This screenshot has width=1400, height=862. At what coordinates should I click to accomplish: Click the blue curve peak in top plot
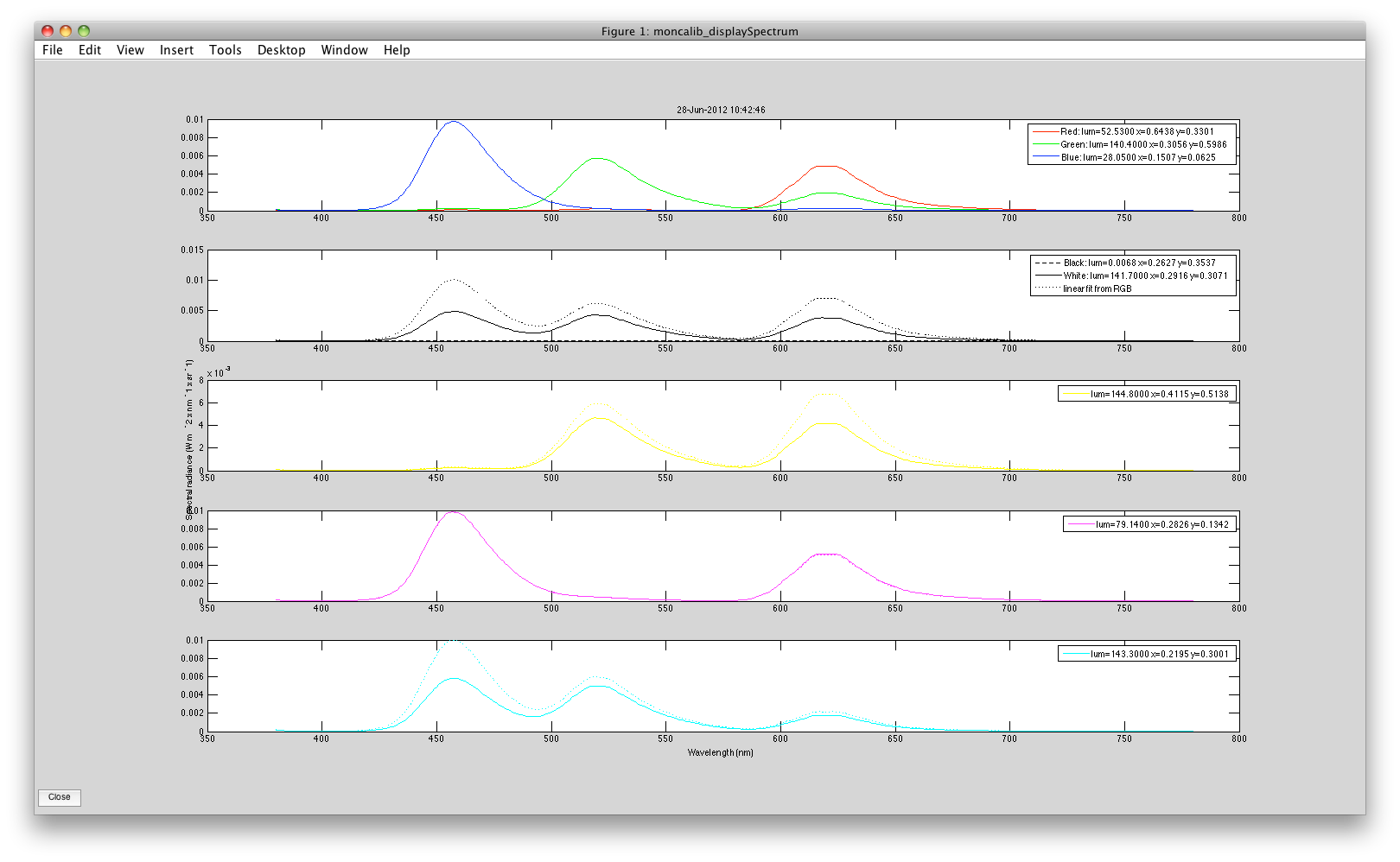(x=453, y=122)
